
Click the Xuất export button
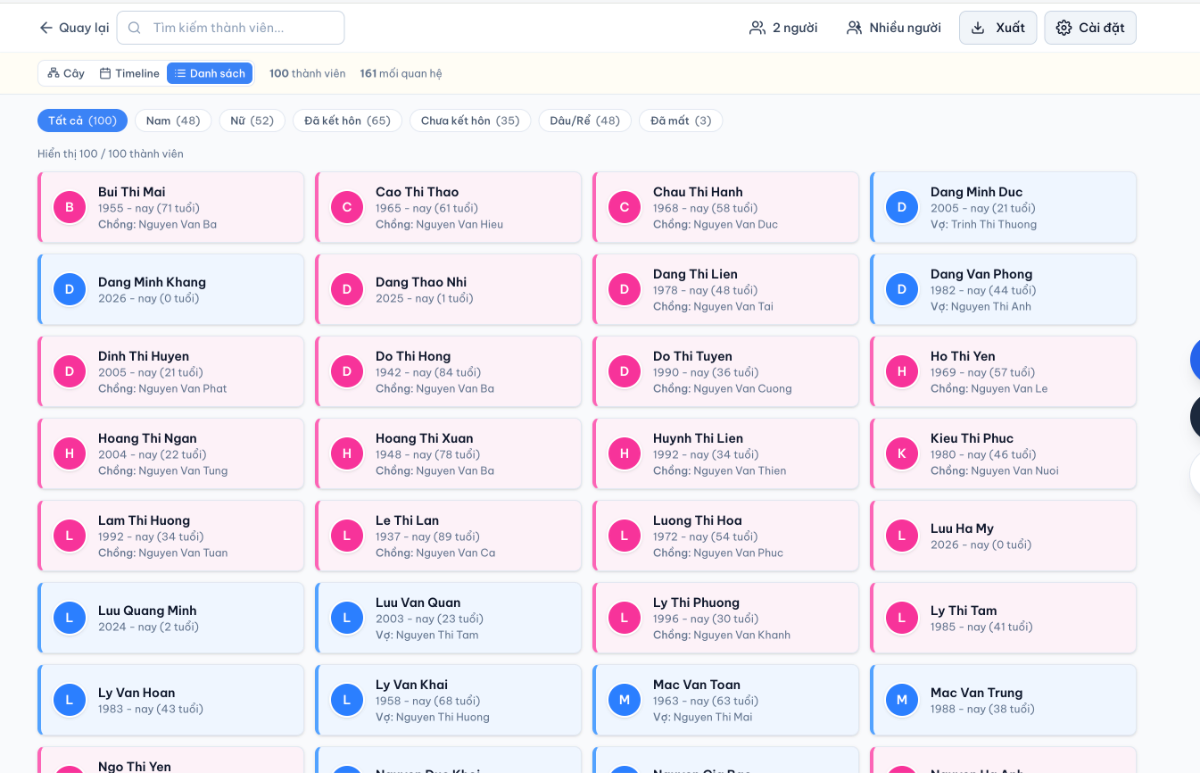point(998,28)
